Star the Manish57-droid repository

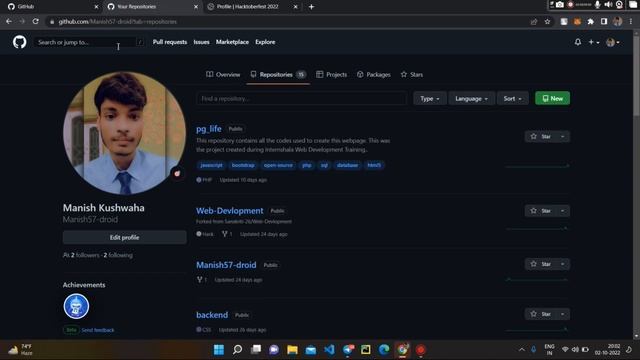pos(540,264)
